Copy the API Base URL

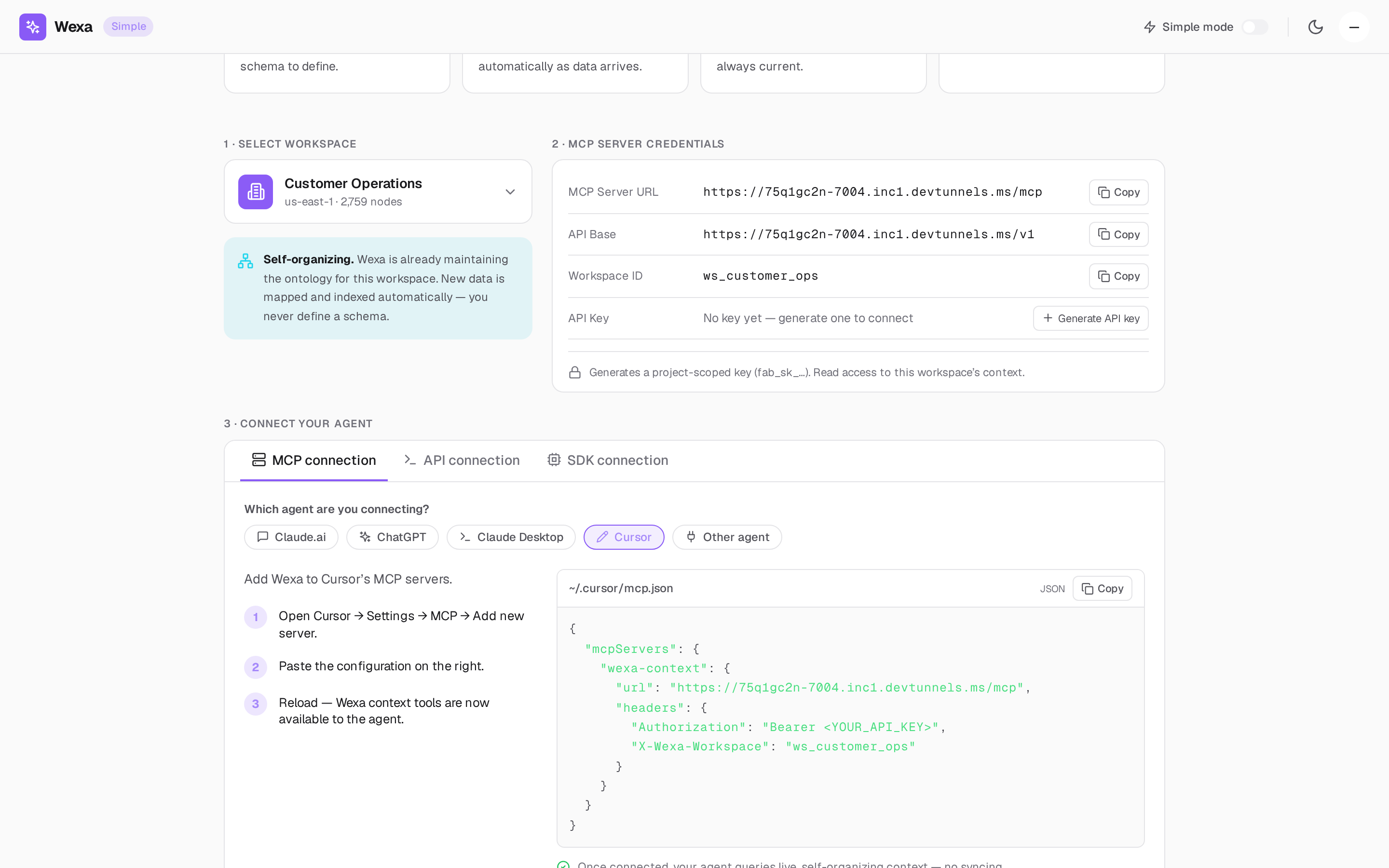click(x=1118, y=234)
